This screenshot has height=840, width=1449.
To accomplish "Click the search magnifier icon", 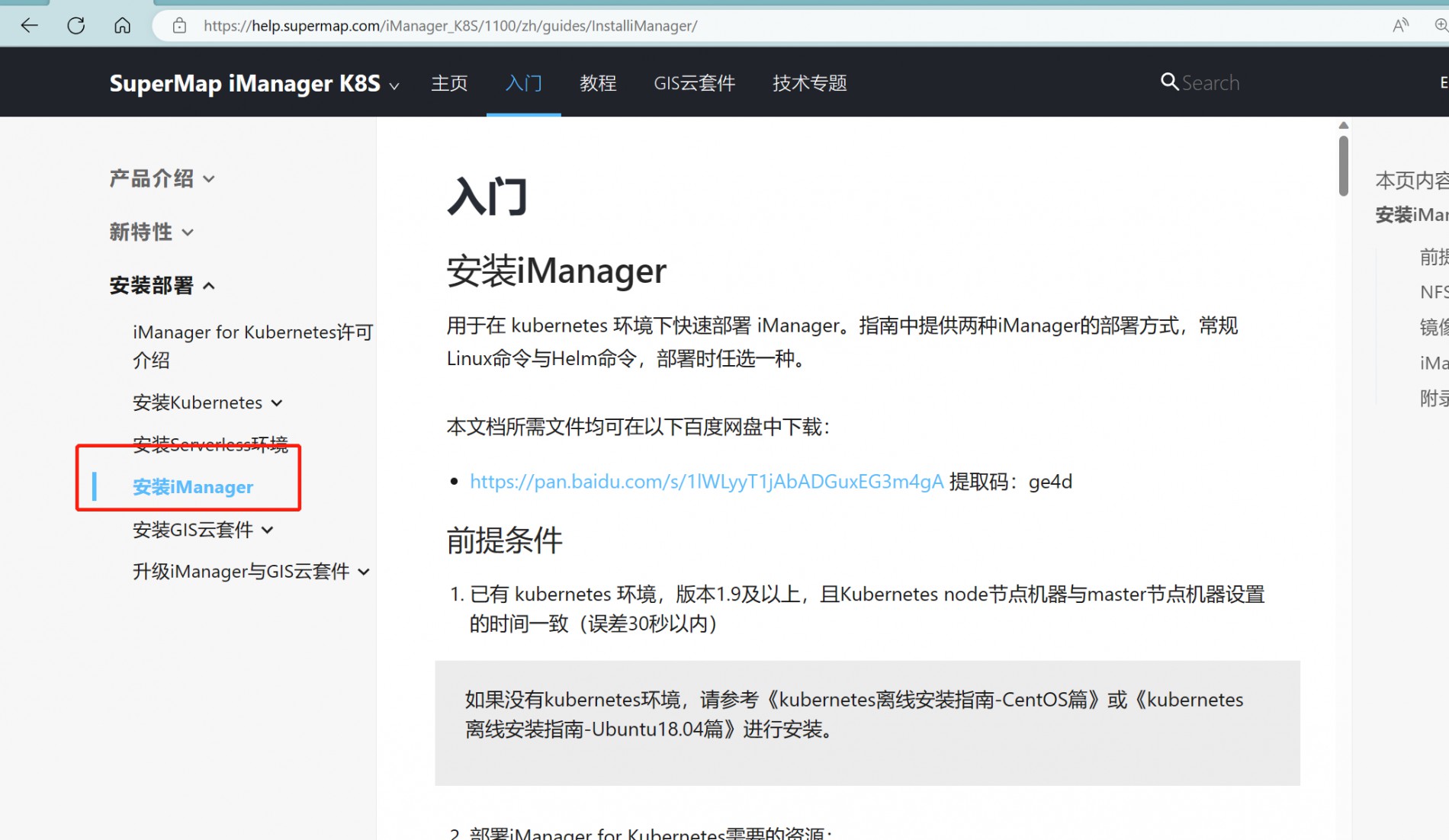I will [1169, 82].
